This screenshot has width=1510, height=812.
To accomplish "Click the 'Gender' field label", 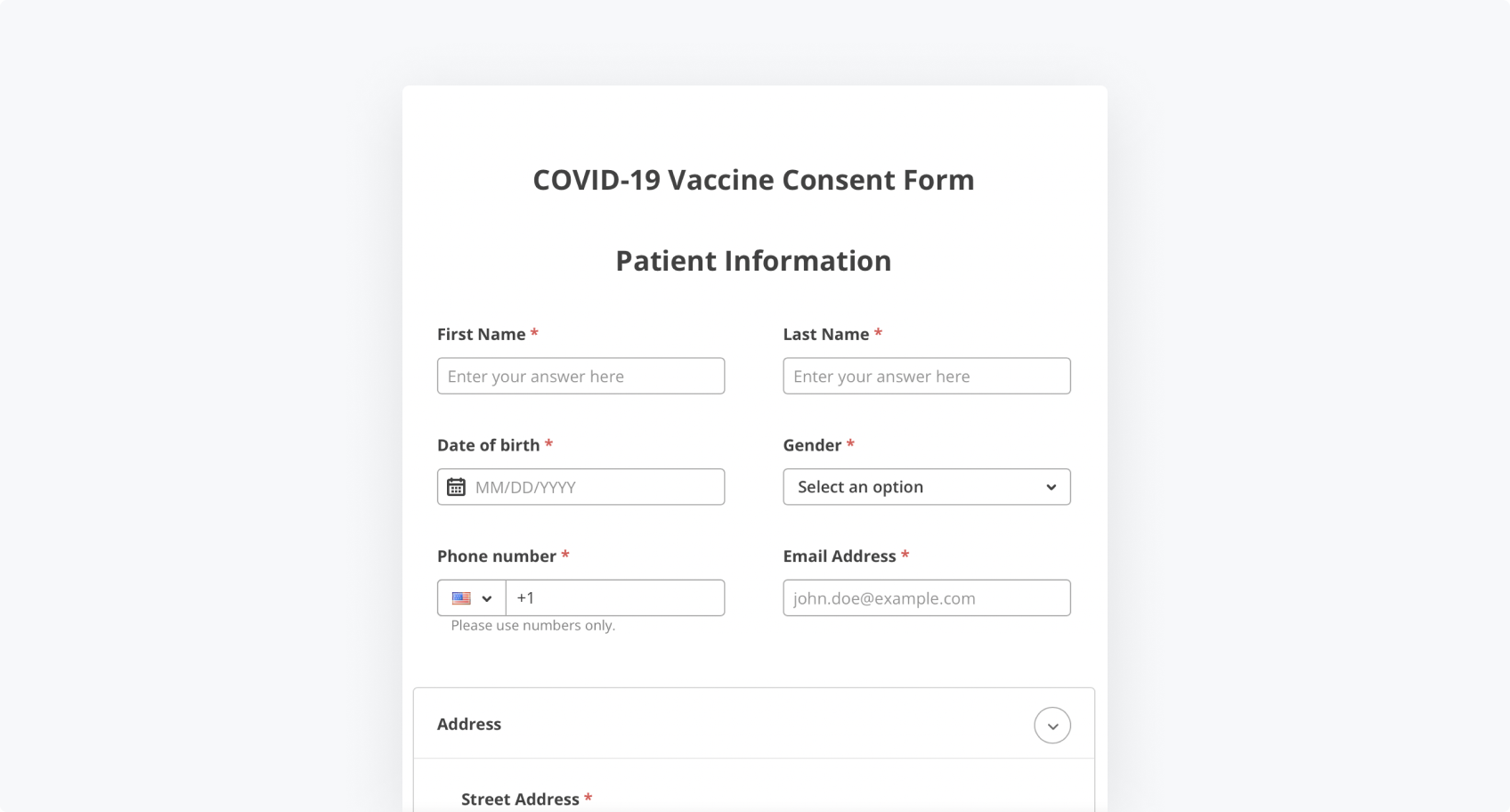I will coord(812,445).
